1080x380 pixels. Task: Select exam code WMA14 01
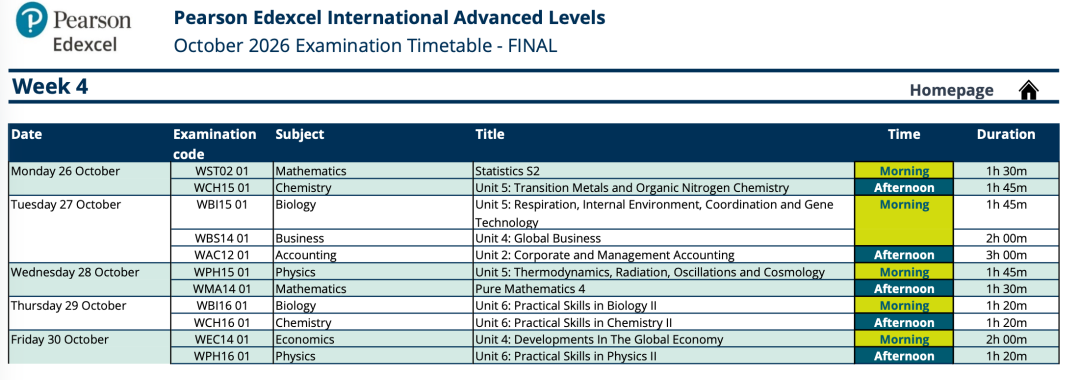click(222, 288)
